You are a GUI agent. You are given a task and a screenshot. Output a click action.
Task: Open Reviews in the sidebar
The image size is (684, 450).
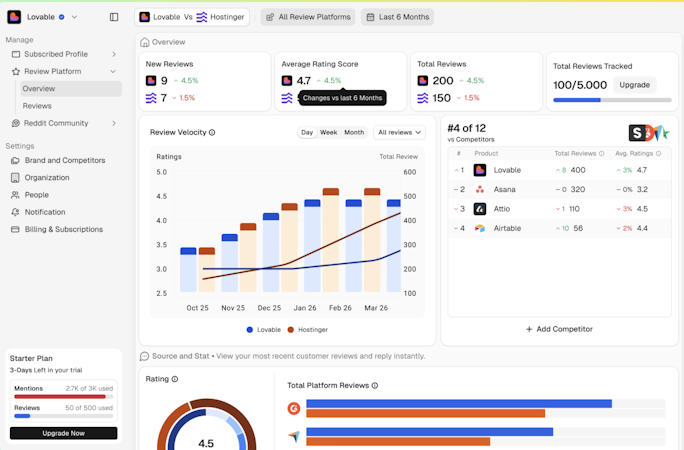click(x=37, y=106)
